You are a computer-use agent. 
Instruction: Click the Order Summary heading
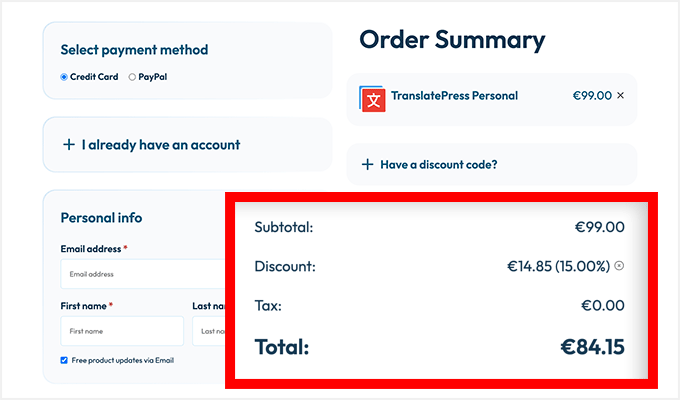(x=452, y=40)
